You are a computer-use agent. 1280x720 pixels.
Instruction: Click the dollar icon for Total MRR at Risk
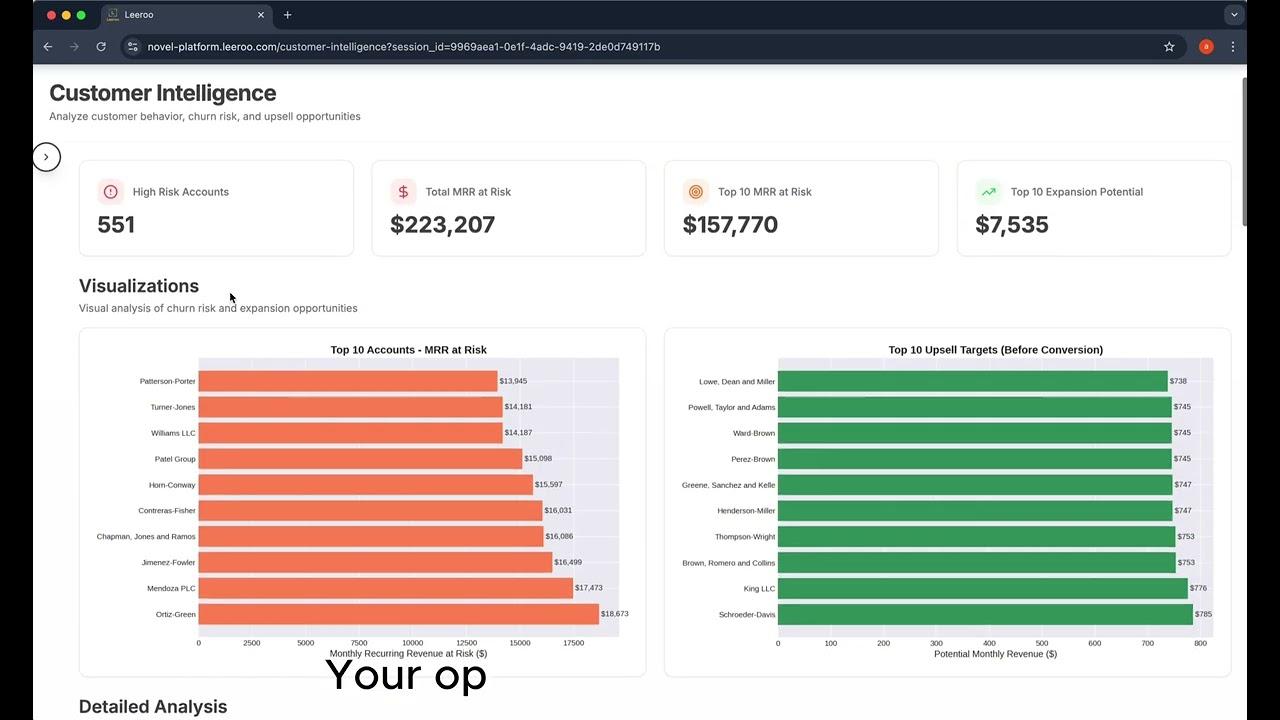click(403, 192)
